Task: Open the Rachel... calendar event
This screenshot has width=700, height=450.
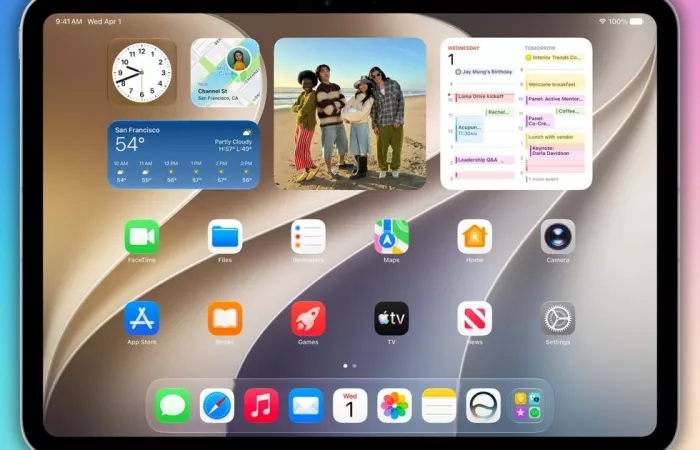Action: point(500,112)
